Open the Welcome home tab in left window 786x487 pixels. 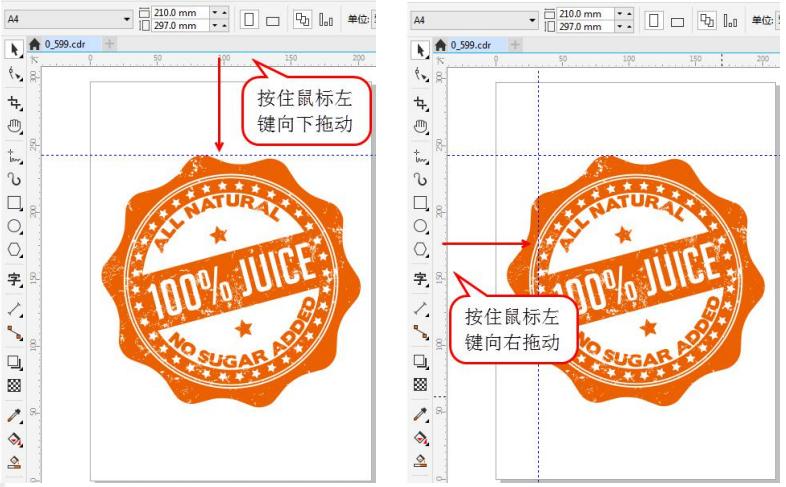[35, 44]
